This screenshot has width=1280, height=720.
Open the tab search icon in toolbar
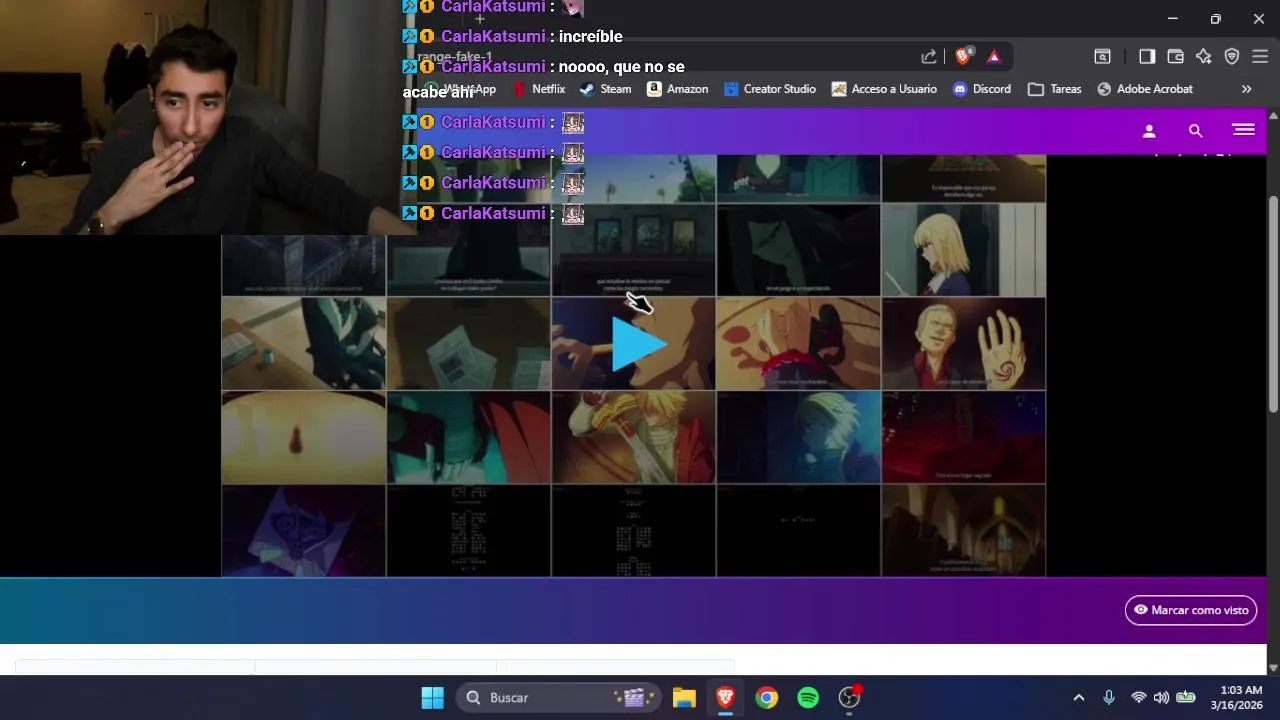(x=1102, y=57)
